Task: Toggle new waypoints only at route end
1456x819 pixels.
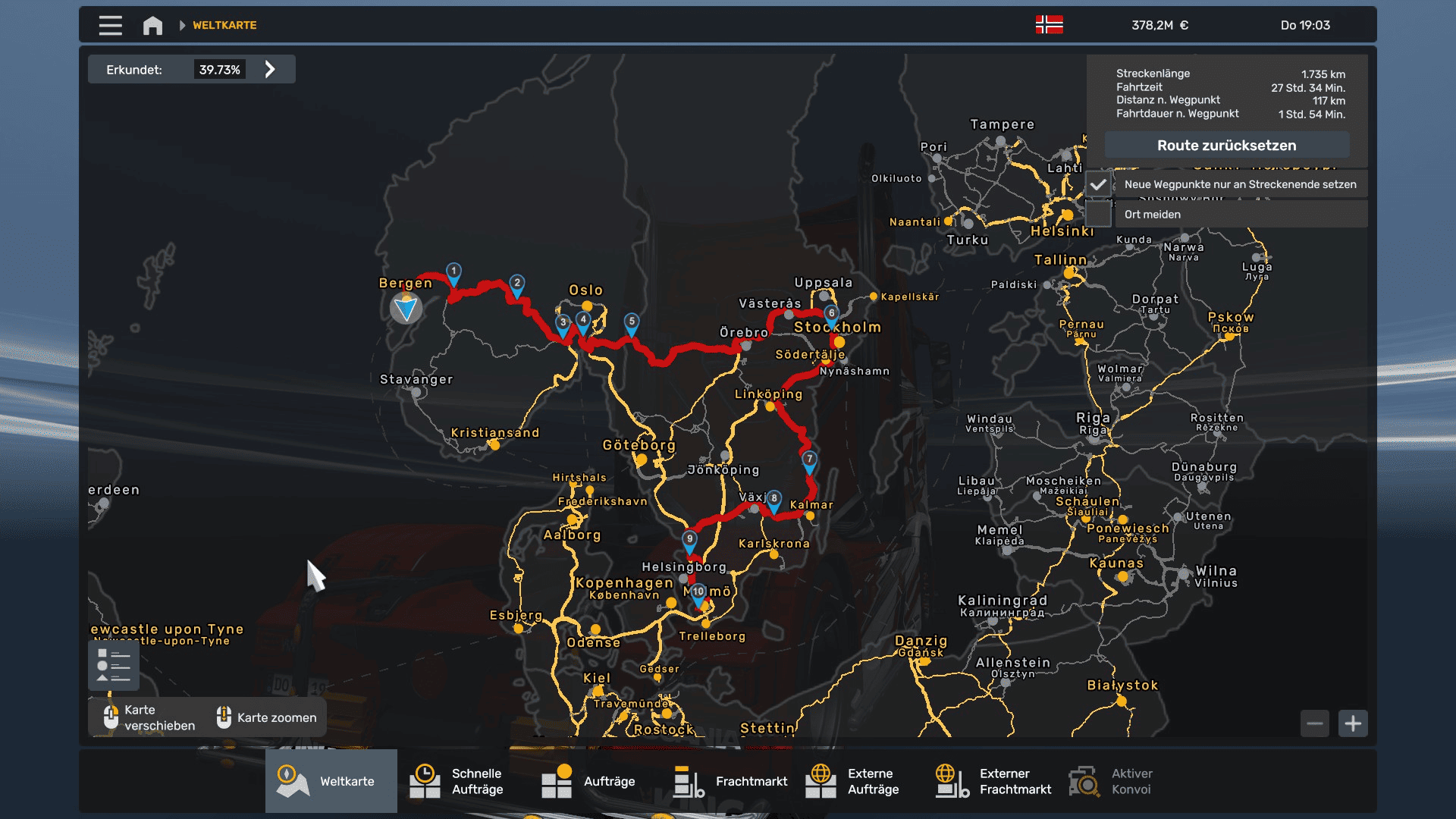Action: pyautogui.click(x=1098, y=184)
